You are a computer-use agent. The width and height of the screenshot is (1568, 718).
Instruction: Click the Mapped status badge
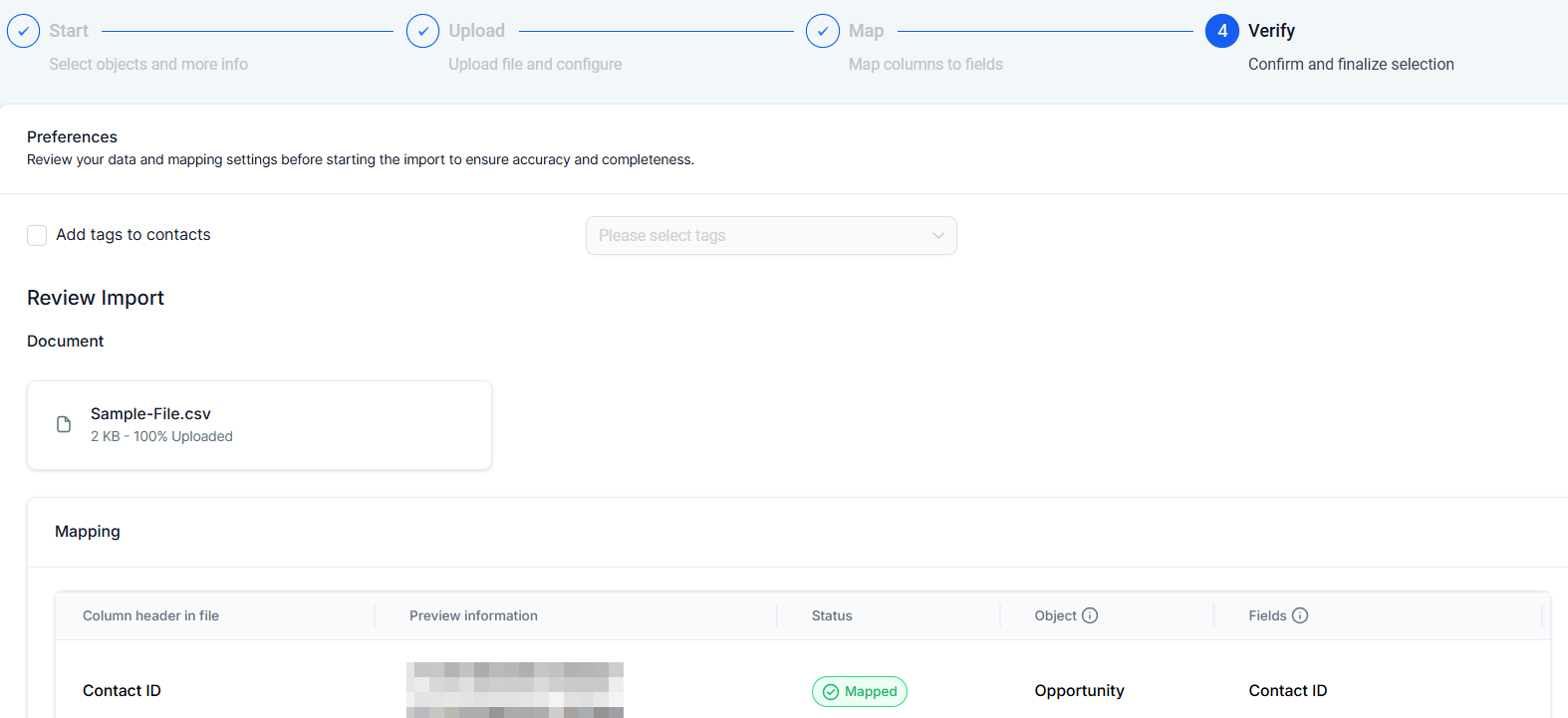860,691
